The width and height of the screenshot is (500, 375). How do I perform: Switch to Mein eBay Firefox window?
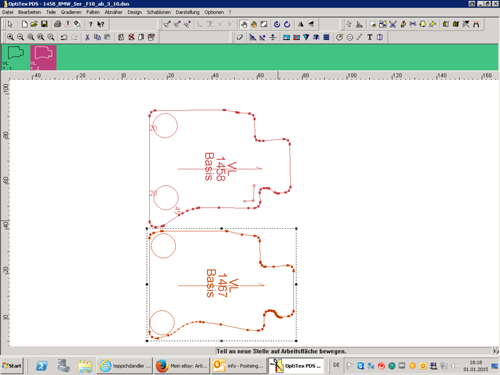[182, 366]
